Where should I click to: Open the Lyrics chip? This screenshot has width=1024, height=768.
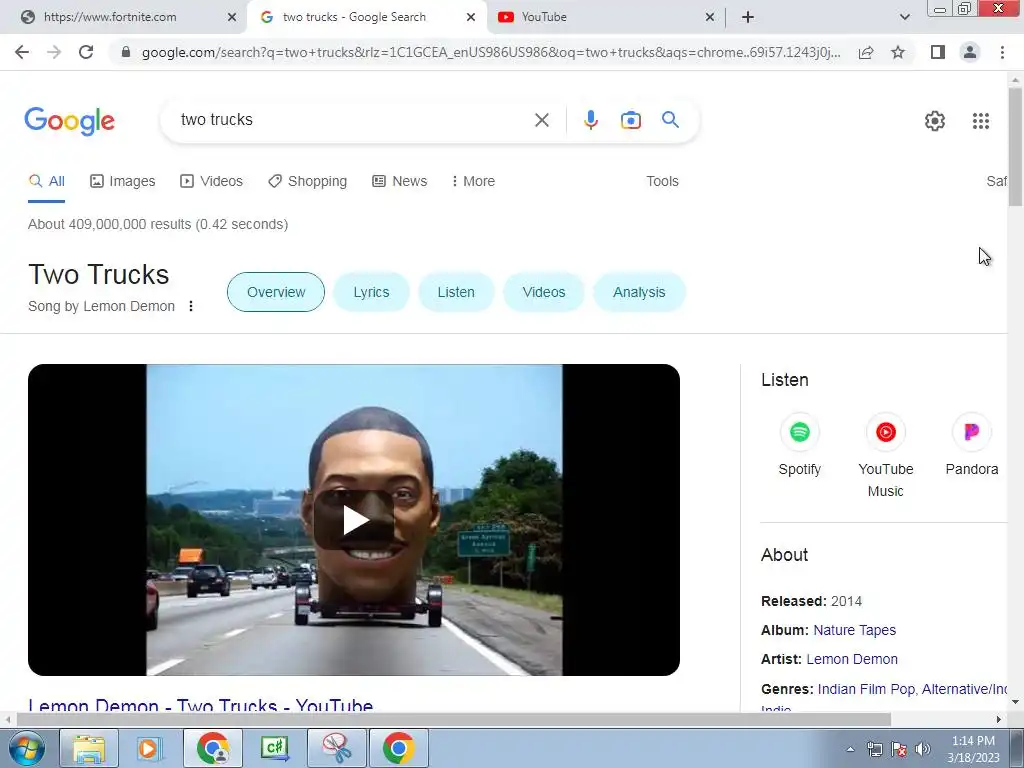coord(371,292)
